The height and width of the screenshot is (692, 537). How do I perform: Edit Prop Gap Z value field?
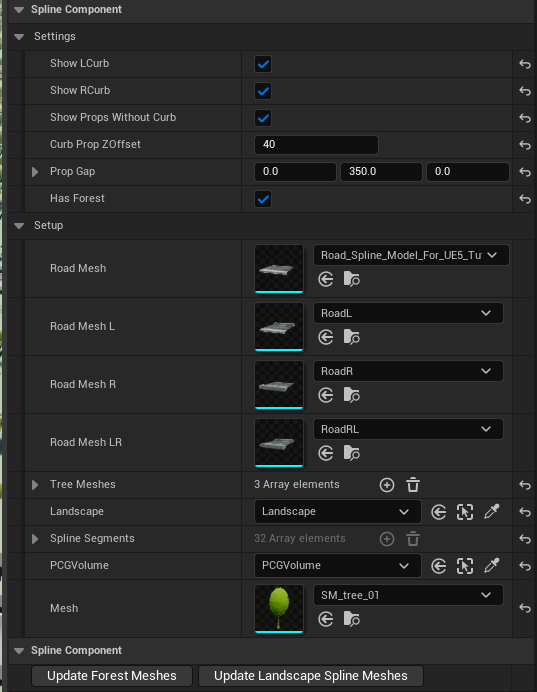(468, 172)
